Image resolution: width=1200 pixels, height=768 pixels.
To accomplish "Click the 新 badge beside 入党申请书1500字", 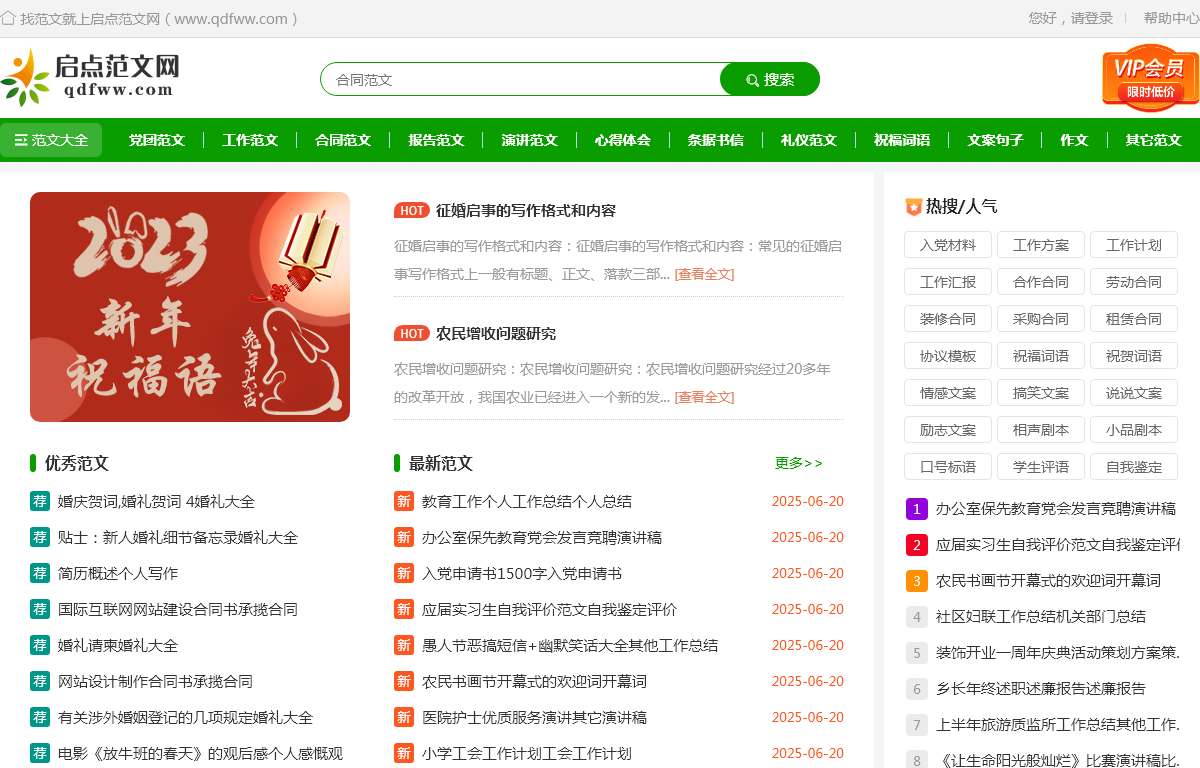I will pyautogui.click(x=404, y=573).
